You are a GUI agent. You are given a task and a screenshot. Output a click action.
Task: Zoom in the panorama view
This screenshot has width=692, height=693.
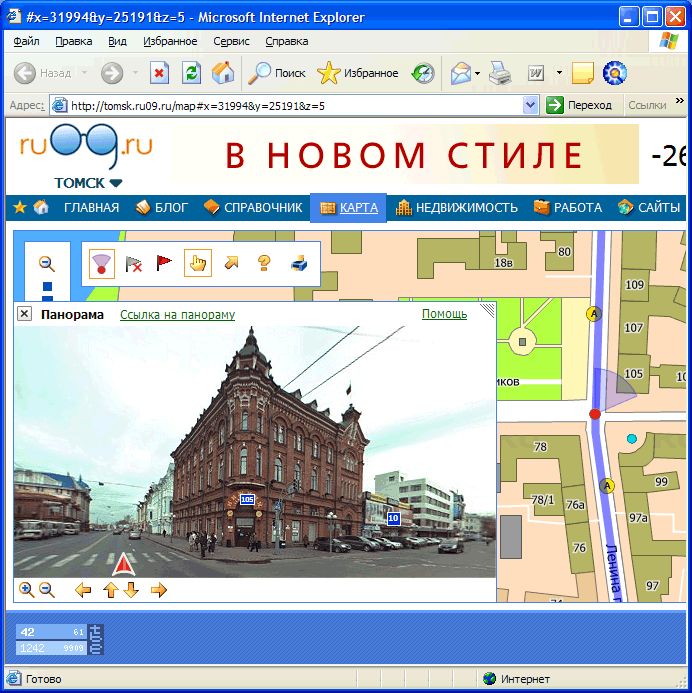coord(27,590)
